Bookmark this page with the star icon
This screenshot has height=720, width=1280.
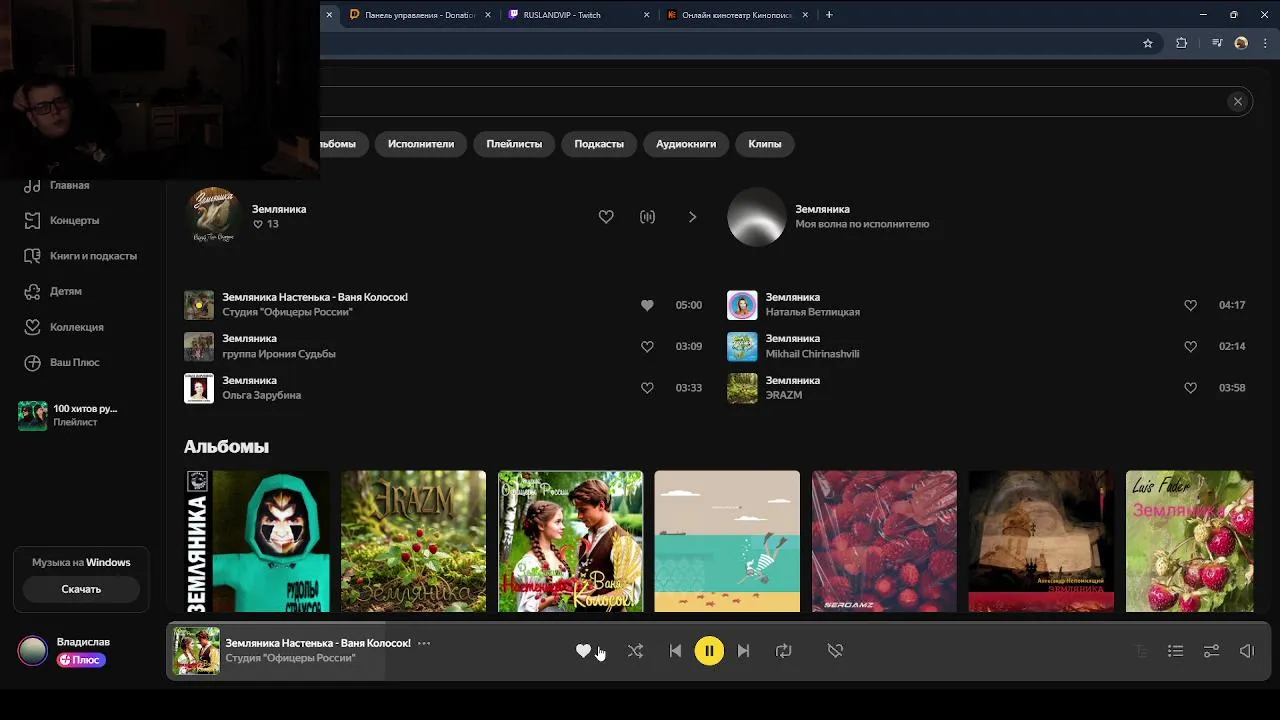point(1148,43)
